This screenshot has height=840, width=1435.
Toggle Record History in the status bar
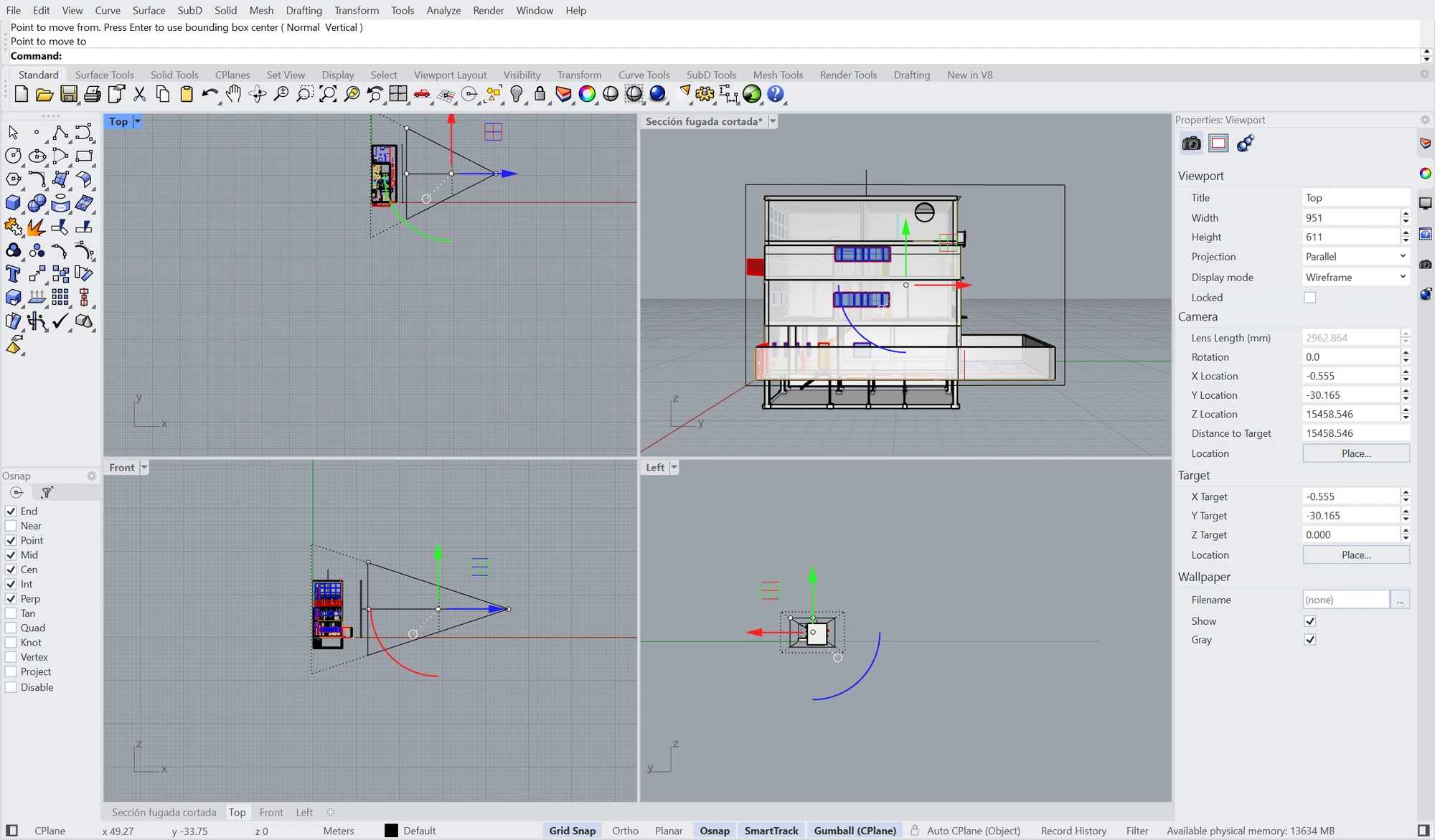tap(1073, 831)
